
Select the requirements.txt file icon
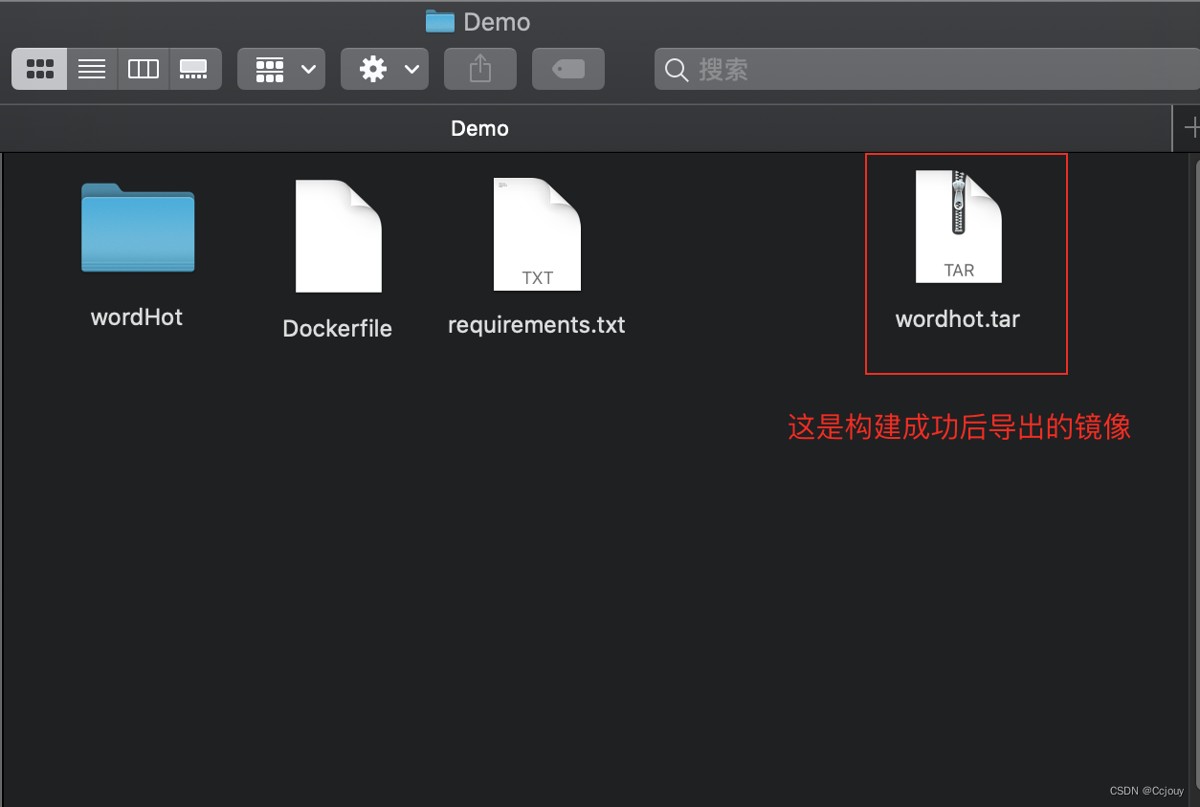click(x=537, y=234)
